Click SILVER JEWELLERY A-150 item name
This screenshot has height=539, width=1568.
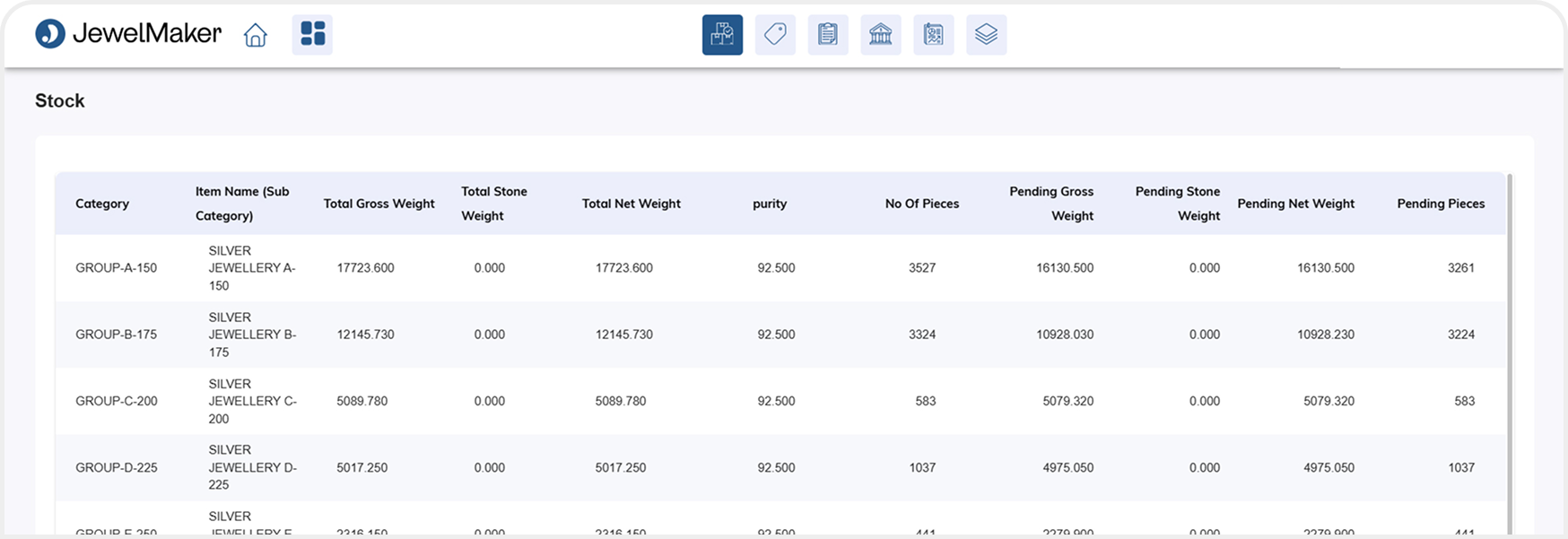point(252,268)
